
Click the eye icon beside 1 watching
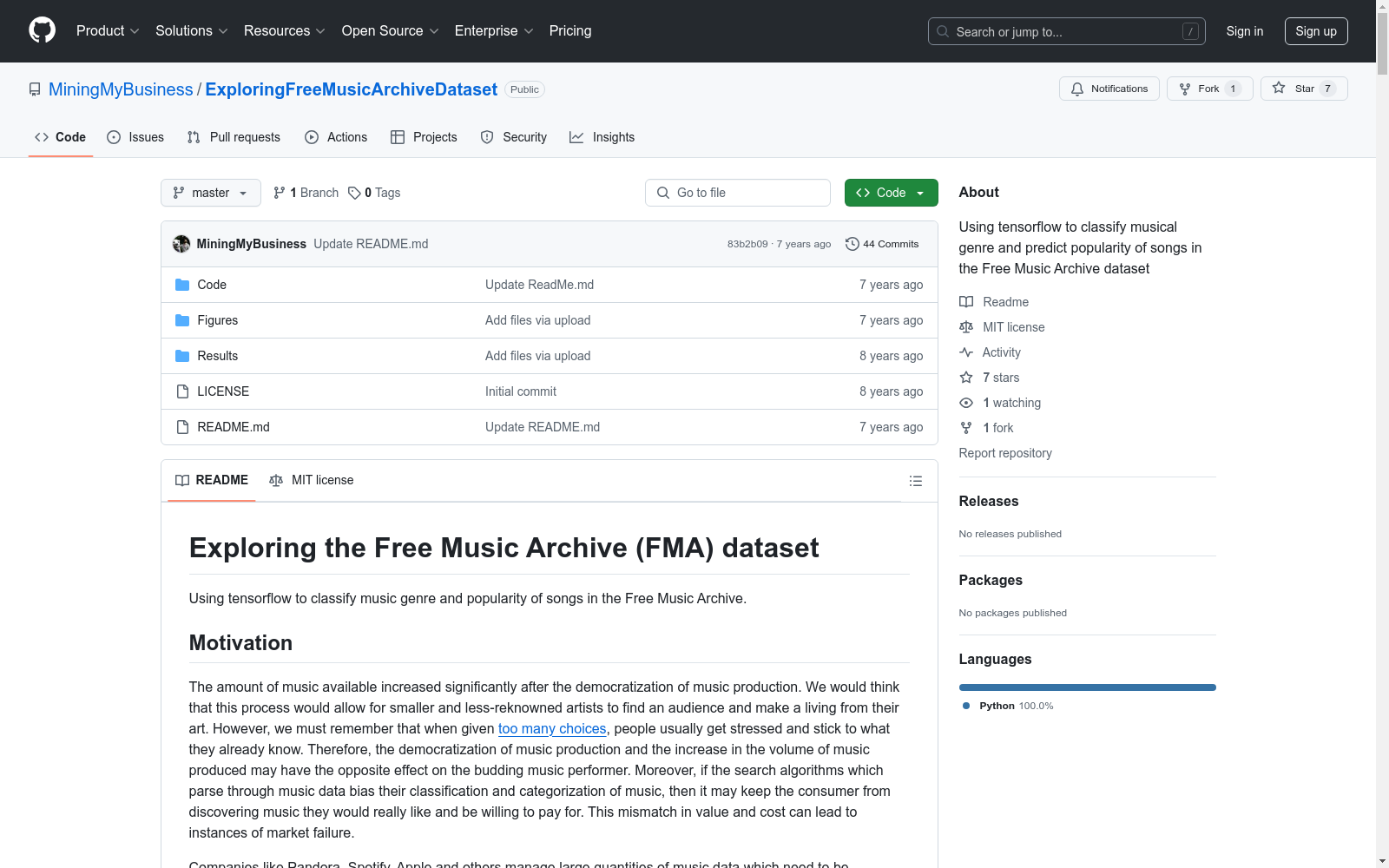[x=966, y=403]
